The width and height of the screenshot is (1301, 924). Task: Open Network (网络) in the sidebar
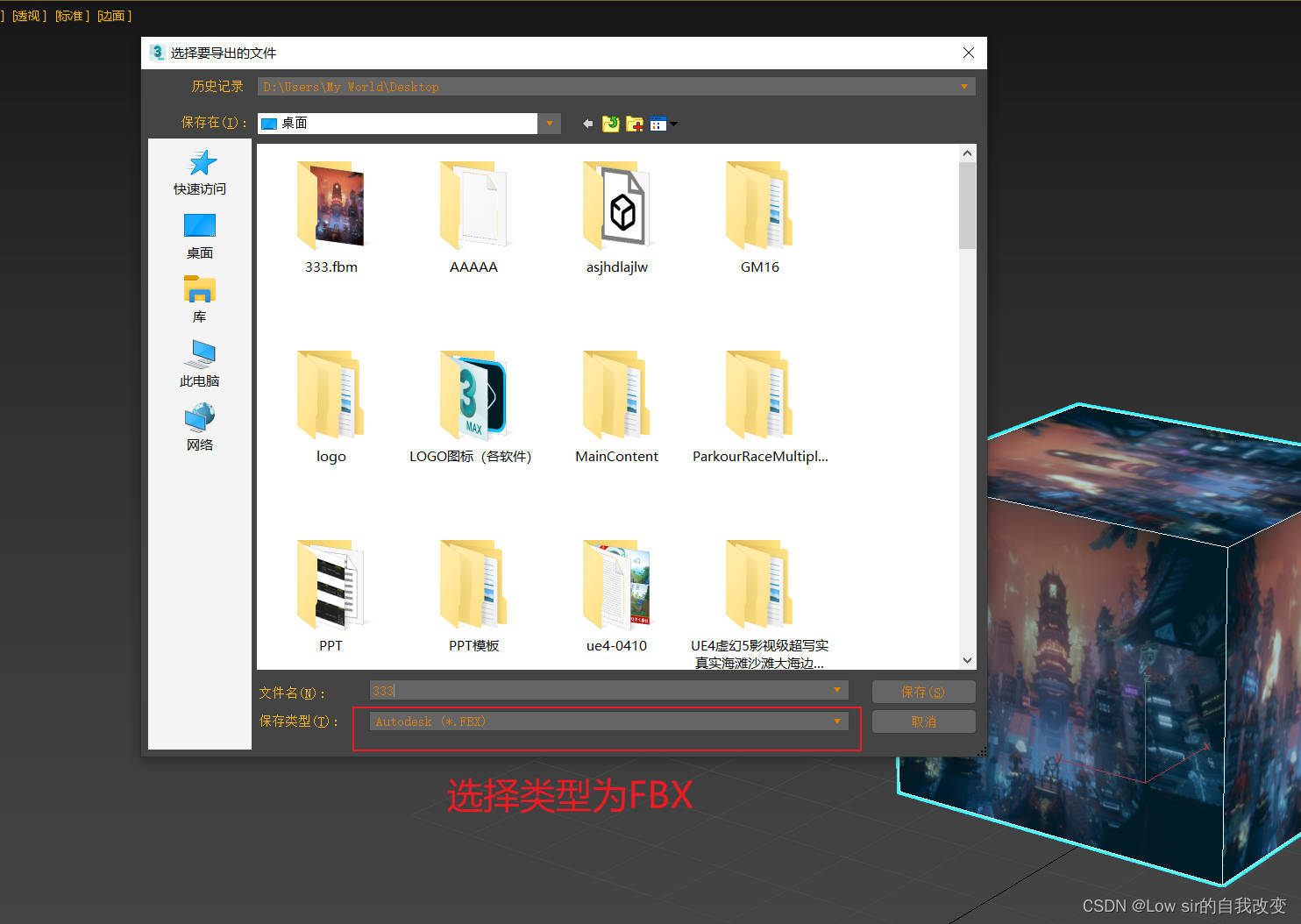pyautogui.click(x=200, y=428)
